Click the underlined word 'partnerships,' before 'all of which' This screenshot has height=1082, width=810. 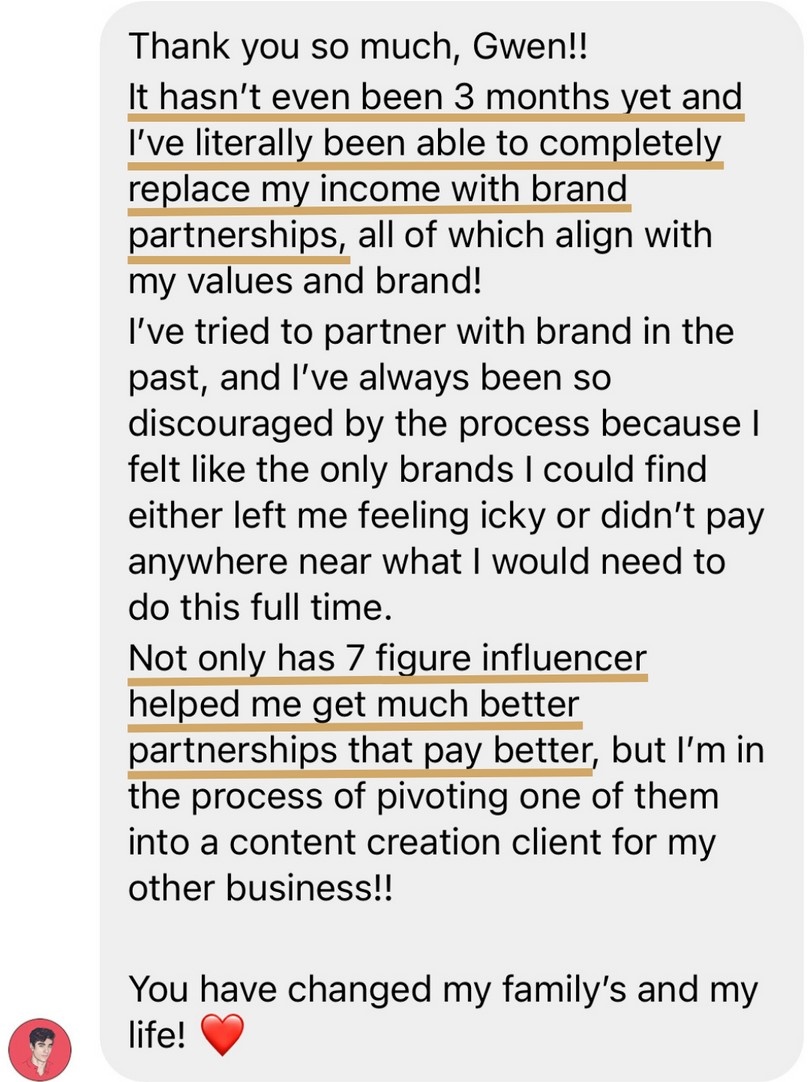237,236
